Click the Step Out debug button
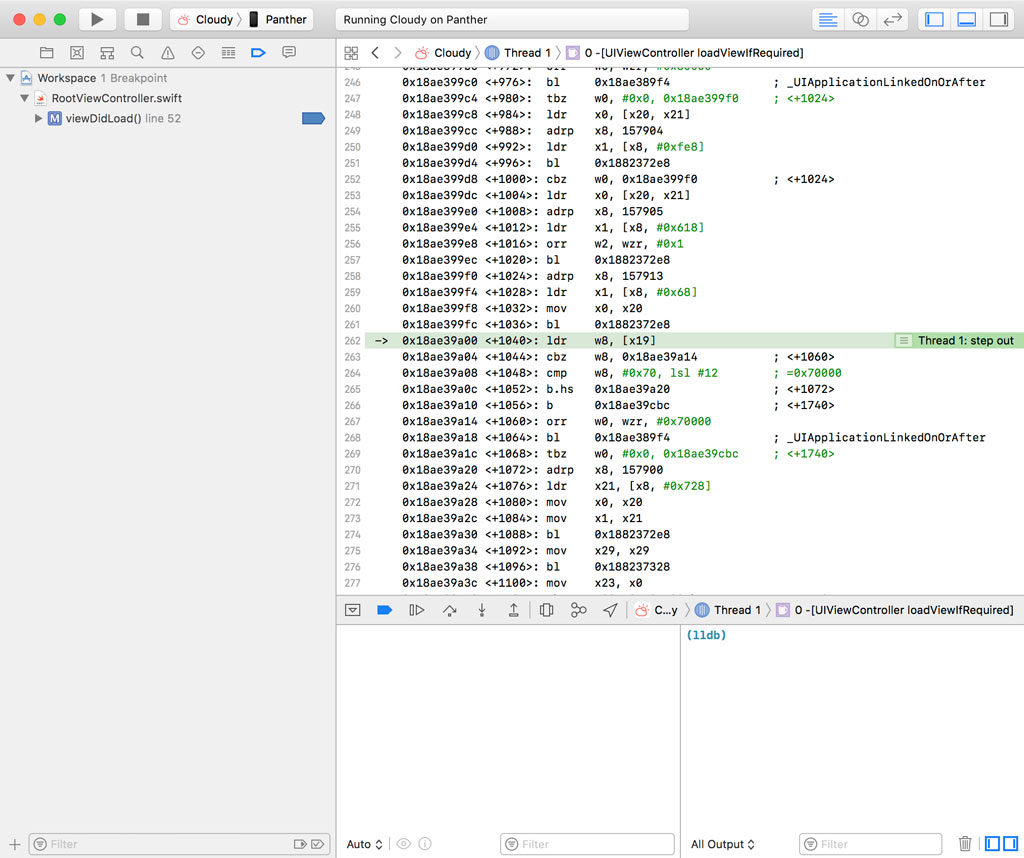 pyautogui.click(x=513, y=610)
